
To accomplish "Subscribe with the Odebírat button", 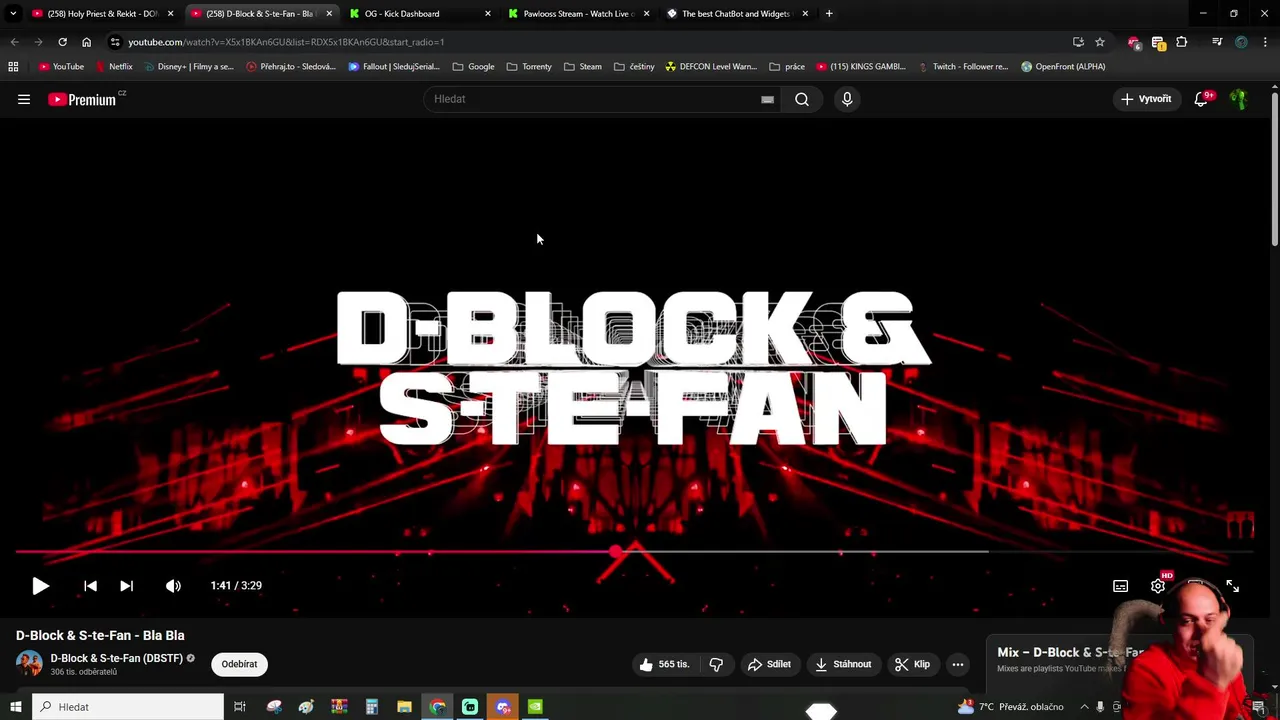I will pos(239,664).
